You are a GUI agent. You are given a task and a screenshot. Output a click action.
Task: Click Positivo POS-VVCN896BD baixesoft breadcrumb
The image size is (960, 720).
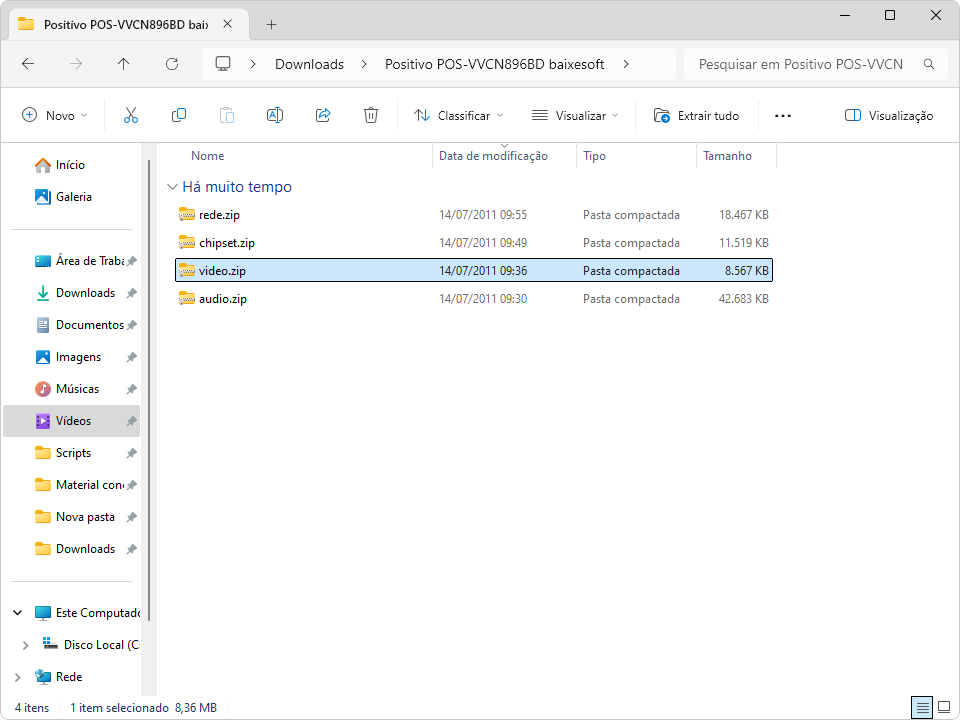point(495,64)
